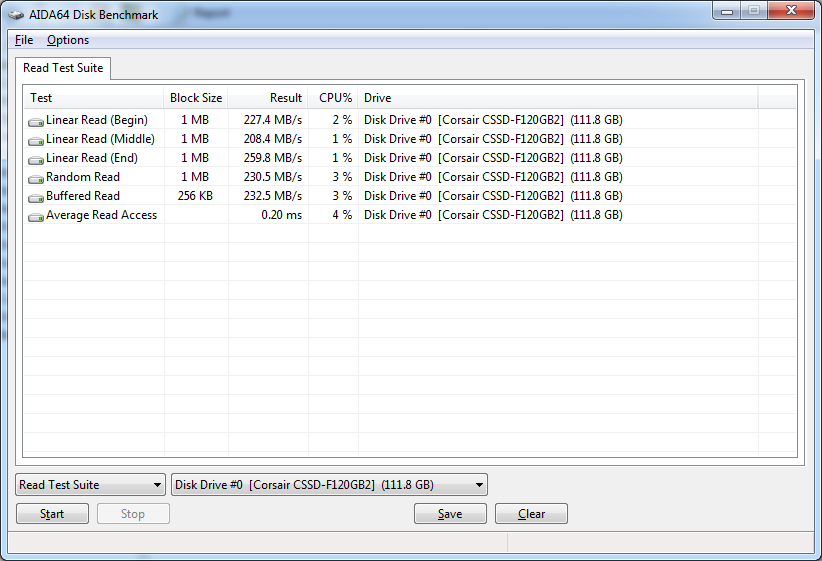The height and width of the screenshot is (561, 822).
Task: Click the 256 KB block size cell
Action: pyautogui.click(x=195, y=196)
